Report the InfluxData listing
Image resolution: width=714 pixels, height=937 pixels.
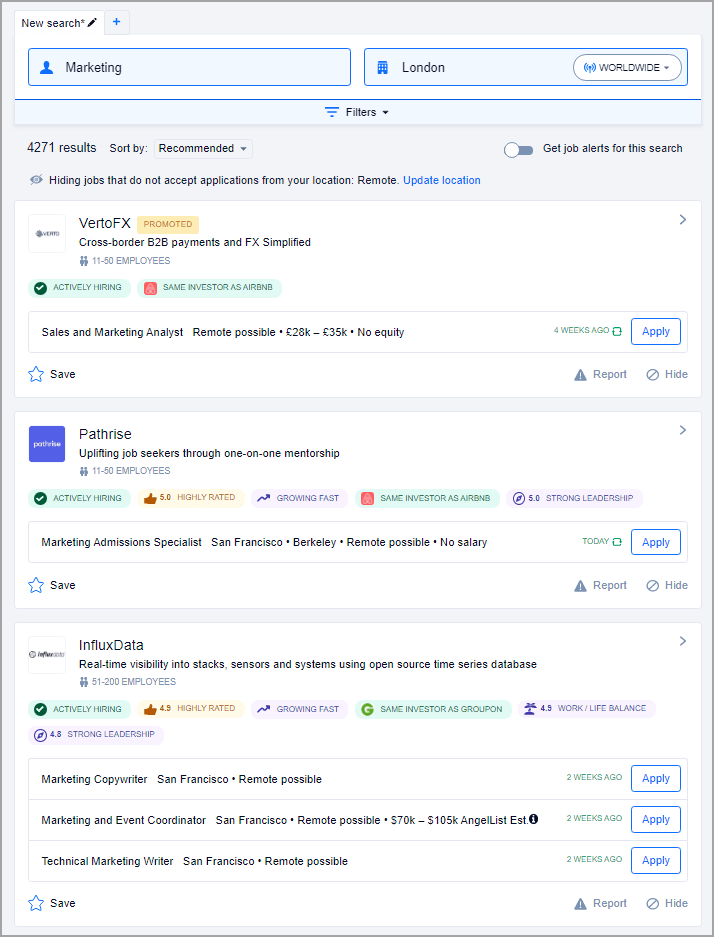(600, 903)
